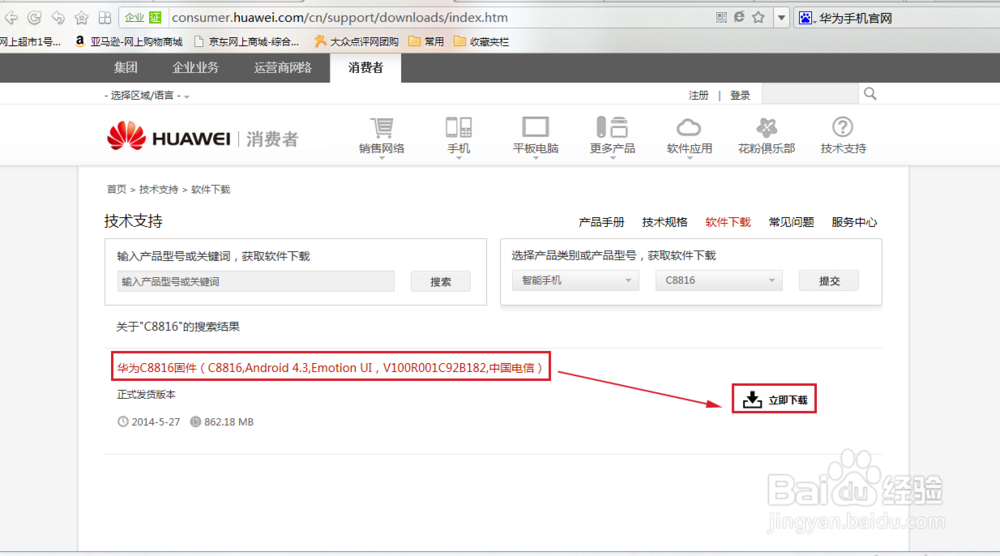
Task: Bookmark page with star icon in address bar
Action: click(758, 17)
